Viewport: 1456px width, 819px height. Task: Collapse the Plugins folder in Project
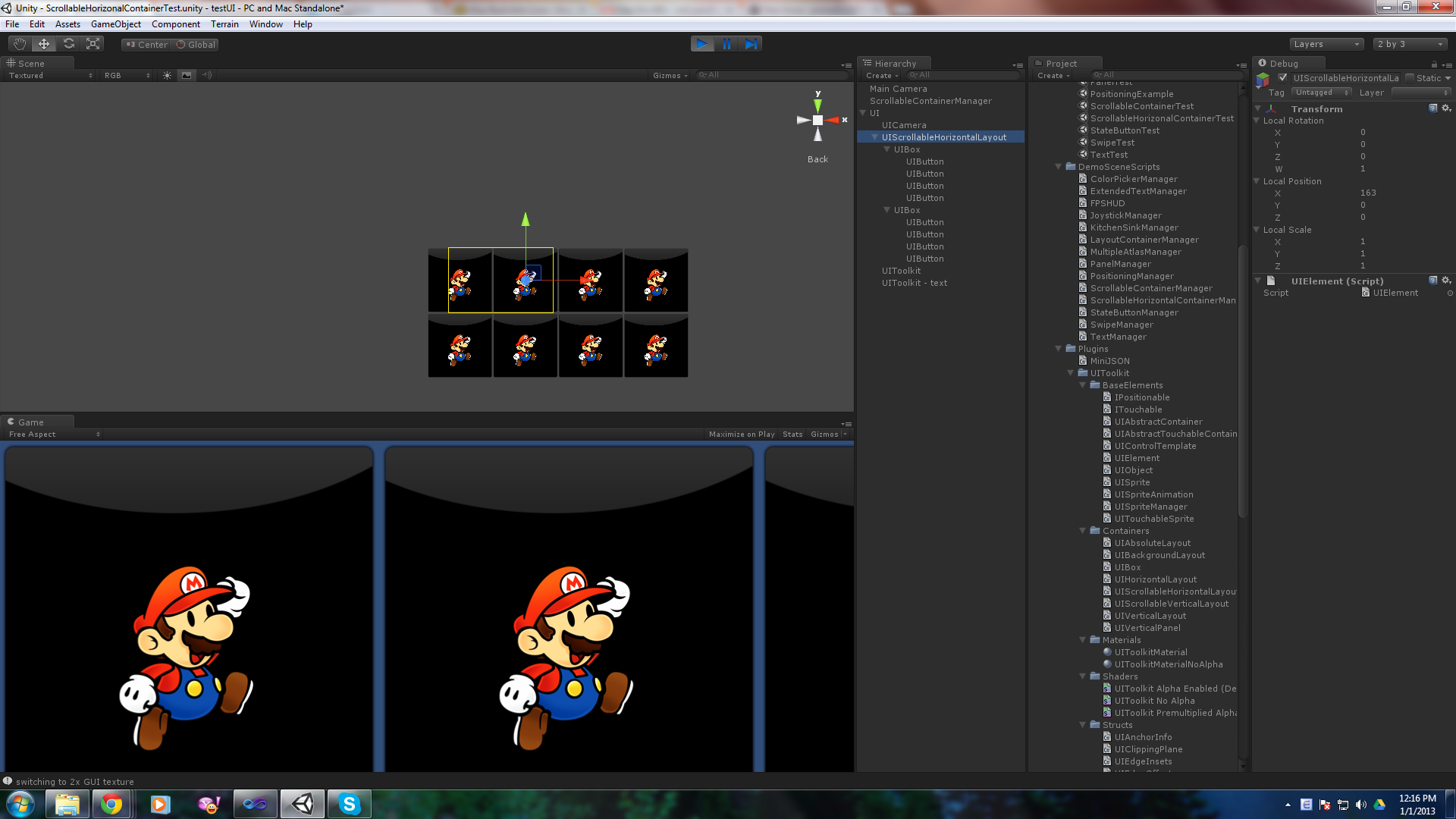click(1059, 349)
